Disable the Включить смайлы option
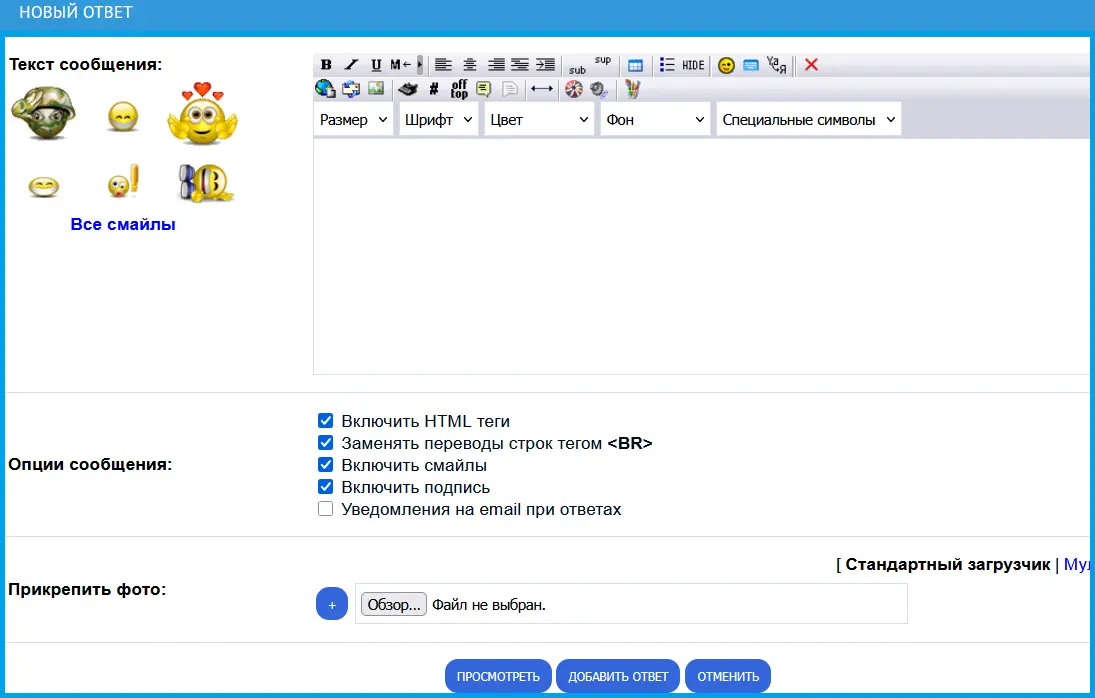This screenshot has width=1095, height=698. (325, 465)
